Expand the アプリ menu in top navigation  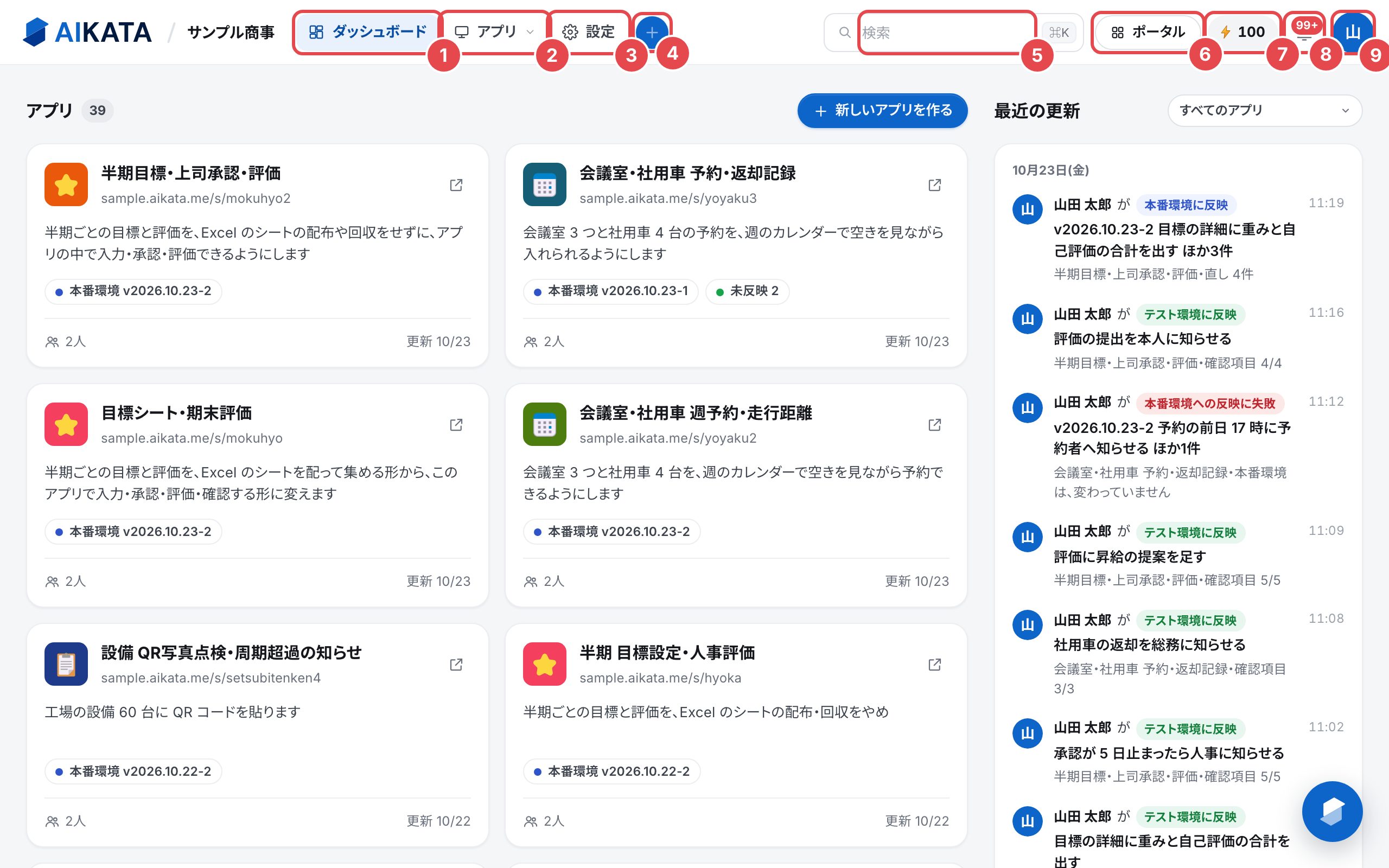(x=494, y=32)
